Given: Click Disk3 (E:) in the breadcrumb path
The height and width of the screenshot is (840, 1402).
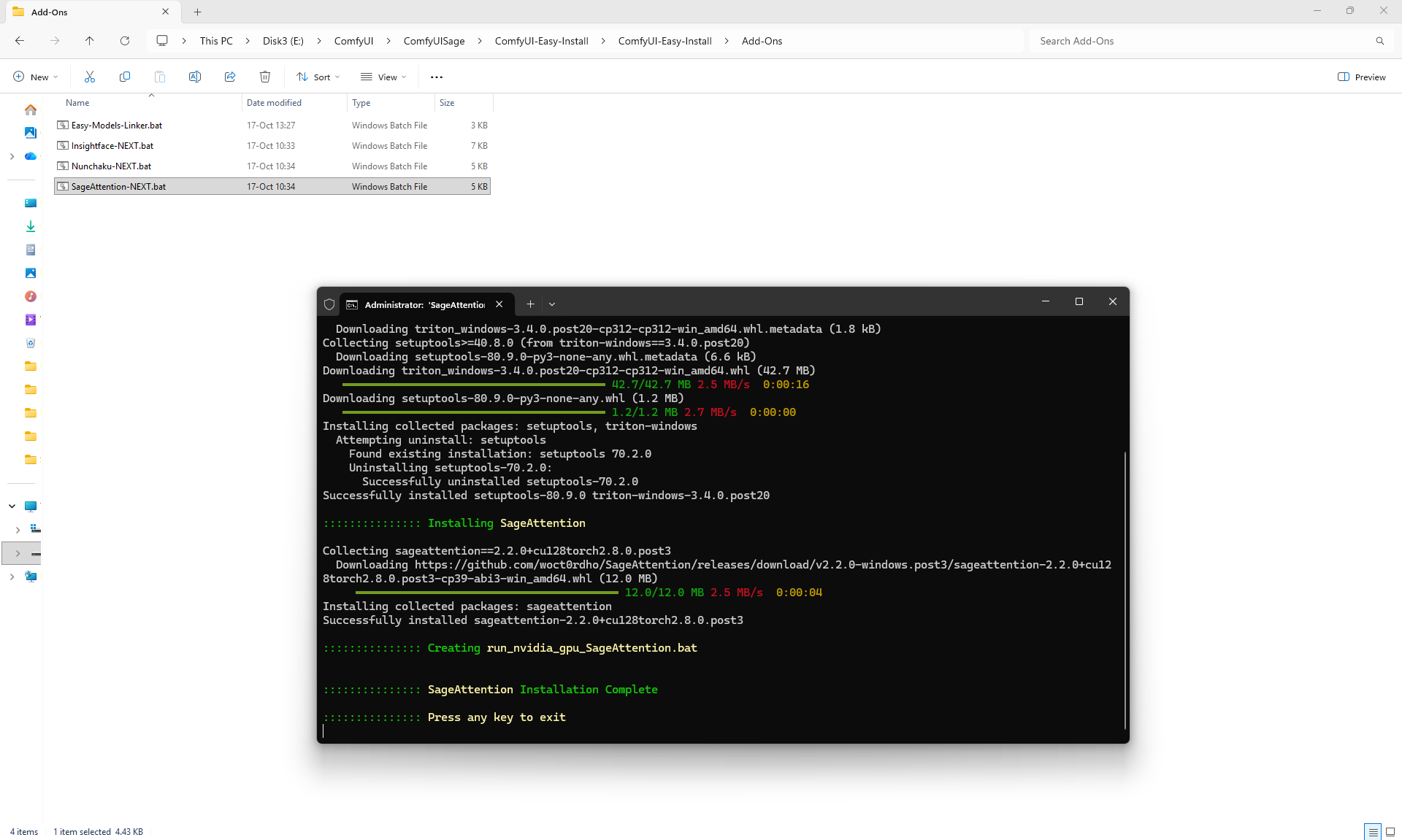Looking at the screenshot, I should pos(283,41).
